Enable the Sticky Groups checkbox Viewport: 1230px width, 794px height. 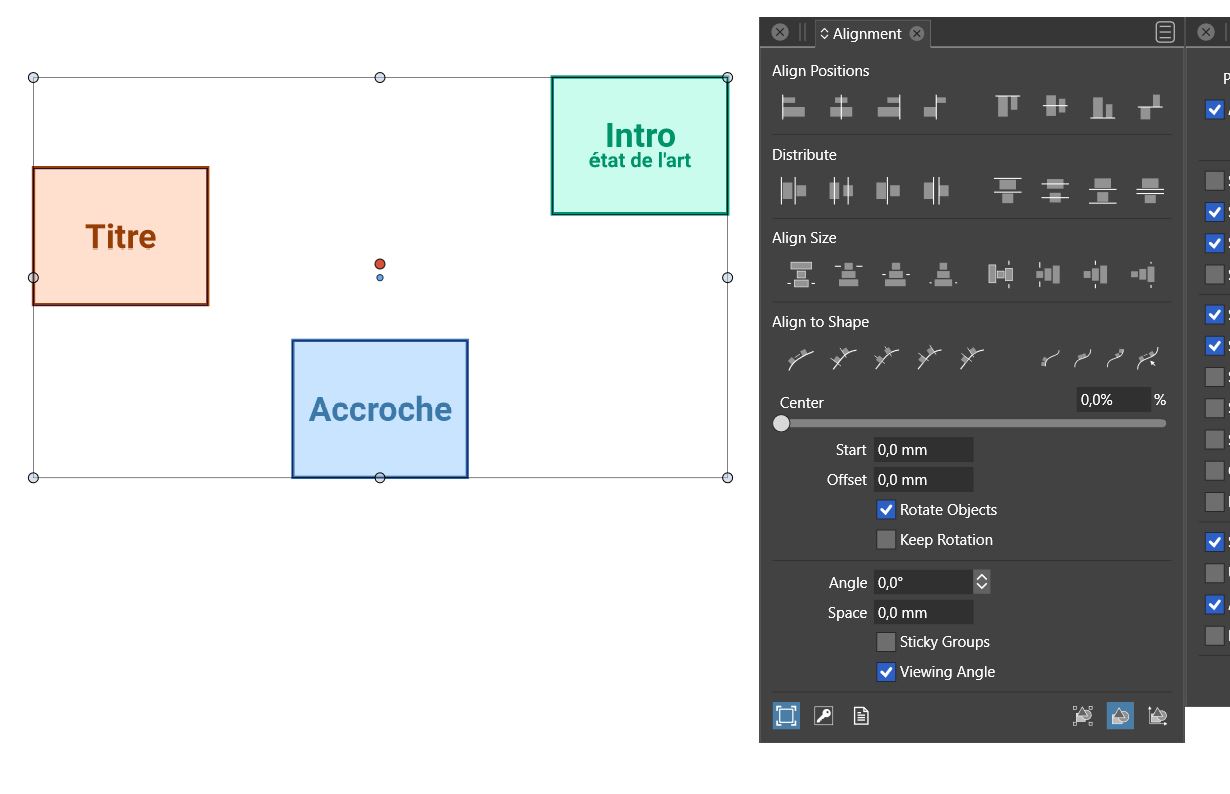886,642
